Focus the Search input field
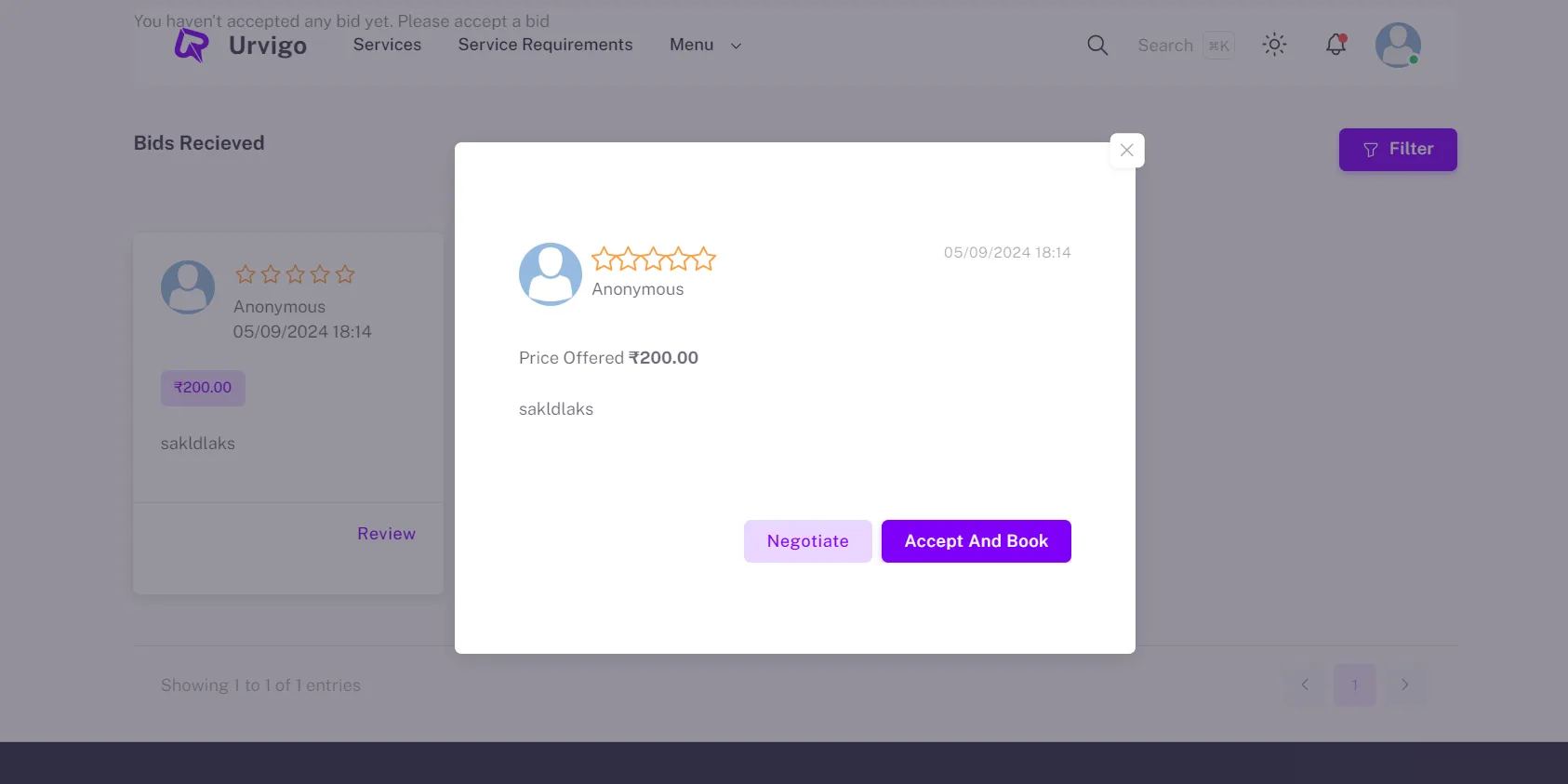Screen dimensions: 1568x784 coord(1166,46)
